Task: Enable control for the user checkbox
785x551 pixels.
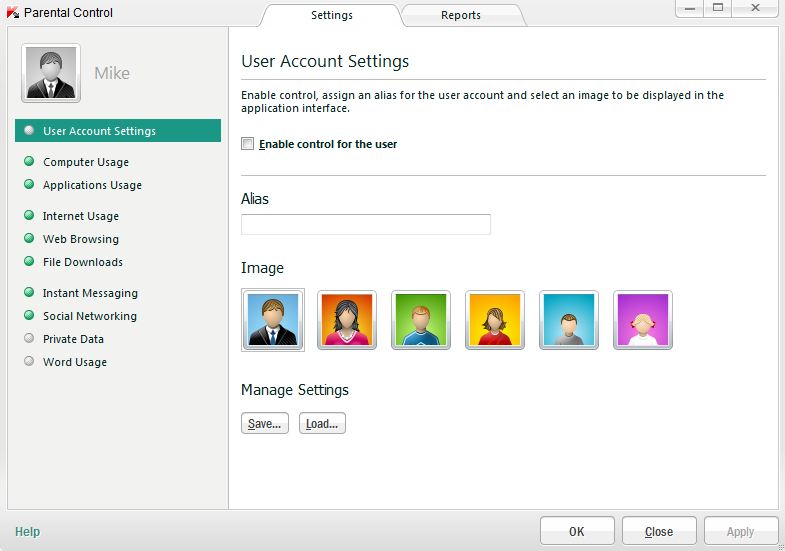Action: point(248,144)
